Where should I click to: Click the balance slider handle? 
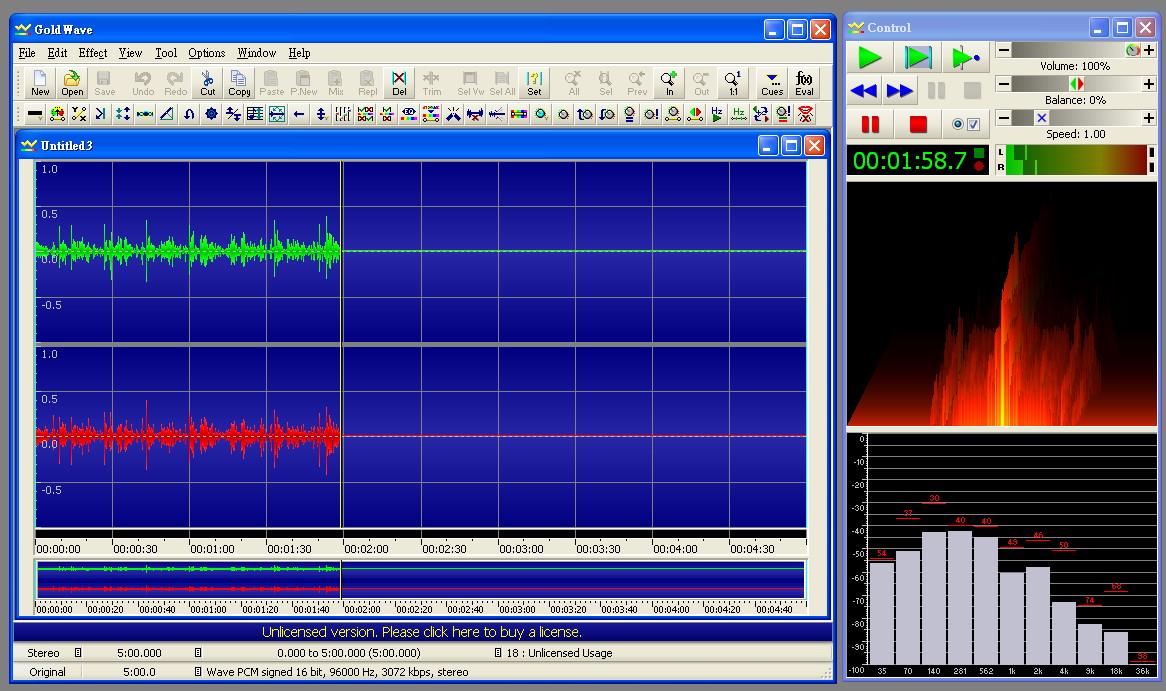[x=1076, y=84]
